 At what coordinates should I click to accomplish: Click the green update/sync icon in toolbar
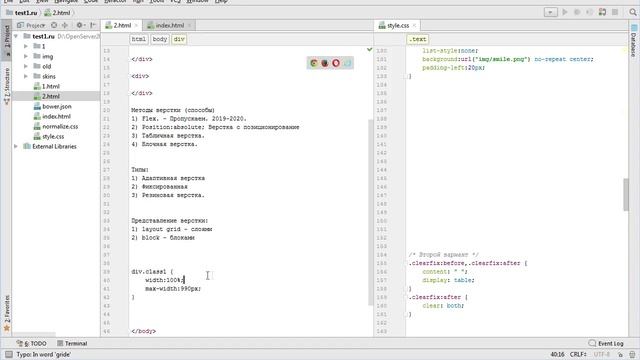pos(602,12)
